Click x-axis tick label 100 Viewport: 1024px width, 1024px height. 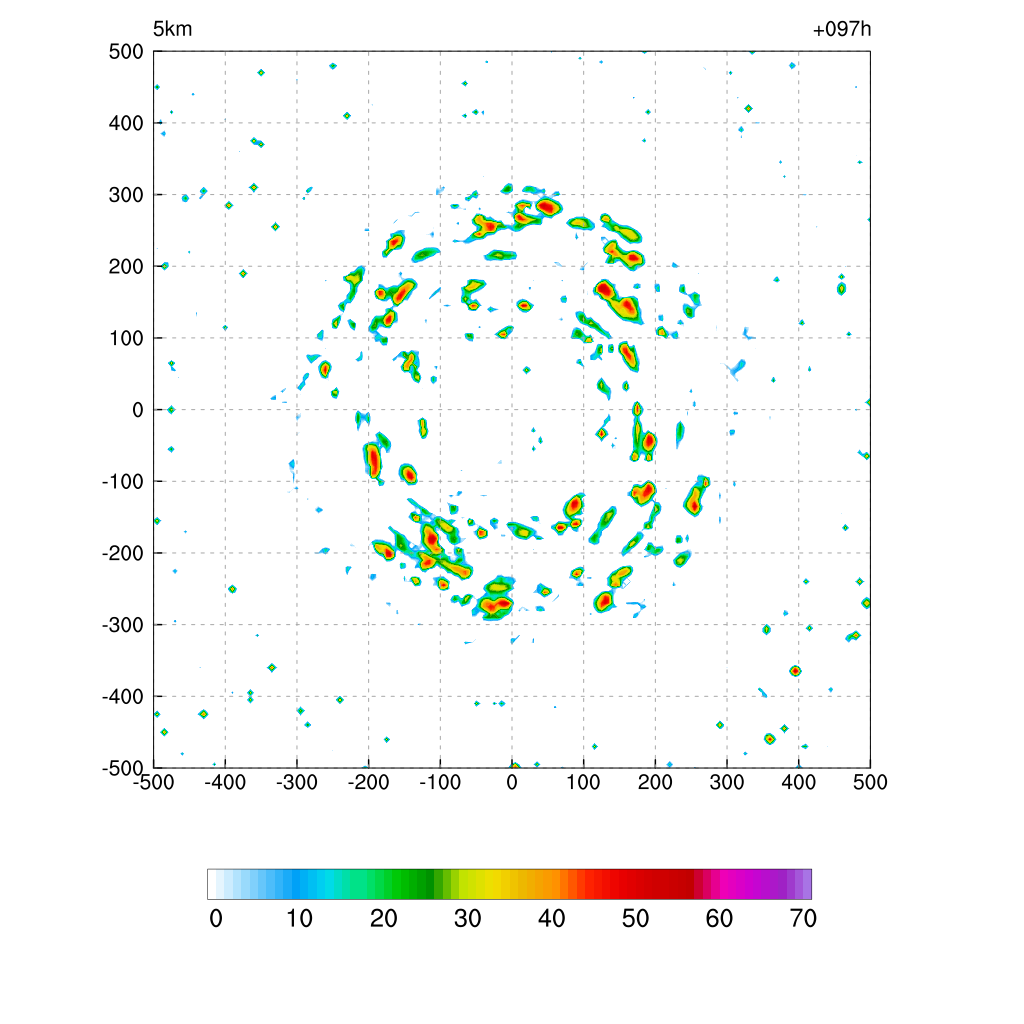[x=583, y=782]
